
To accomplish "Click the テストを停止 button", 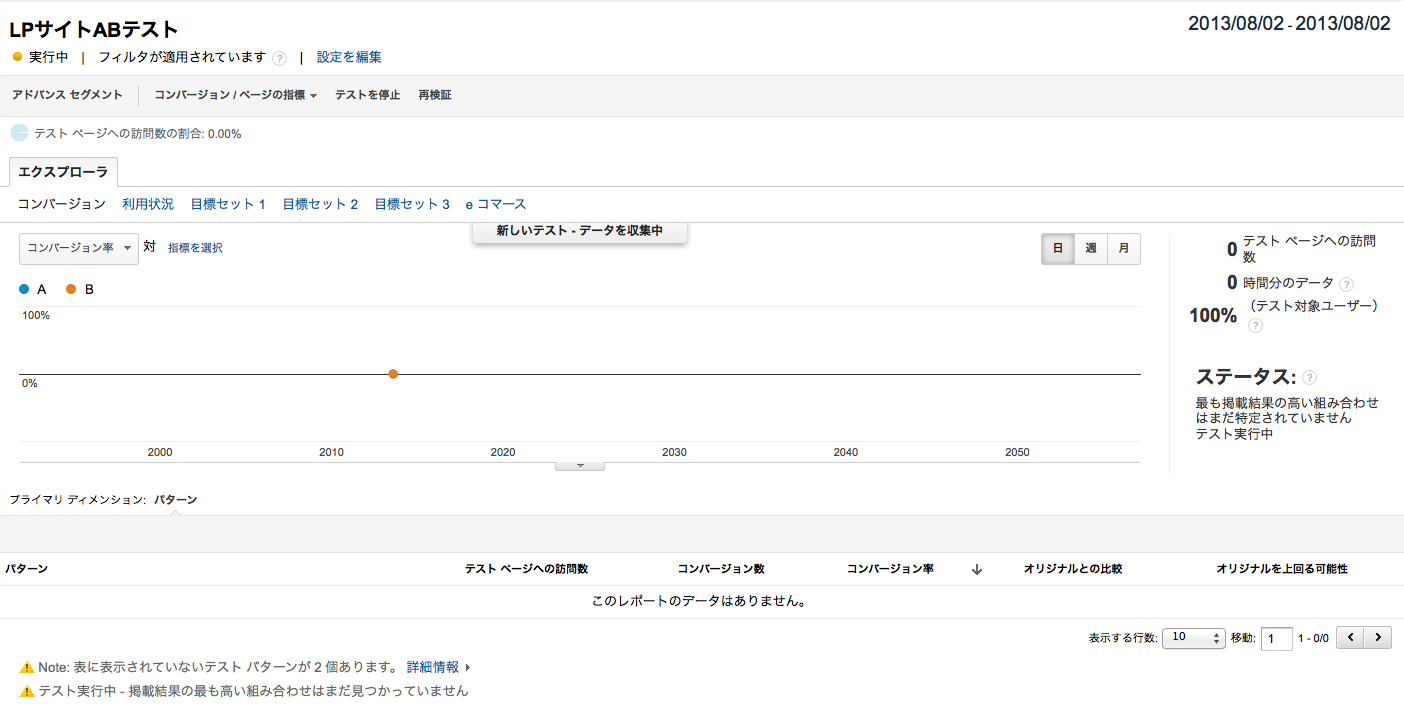I will (367, 95).
